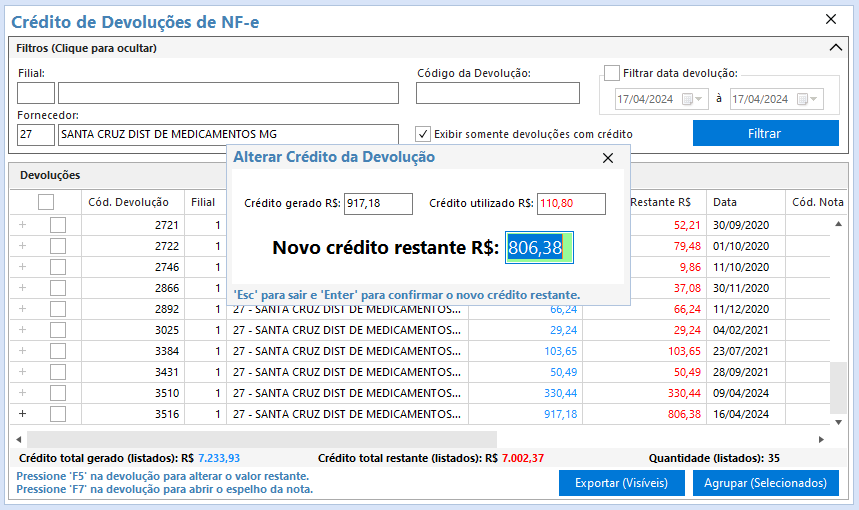Uncheck Exibir somente devoluções com crédito
The image size is (859, 510).
[423, 134]
